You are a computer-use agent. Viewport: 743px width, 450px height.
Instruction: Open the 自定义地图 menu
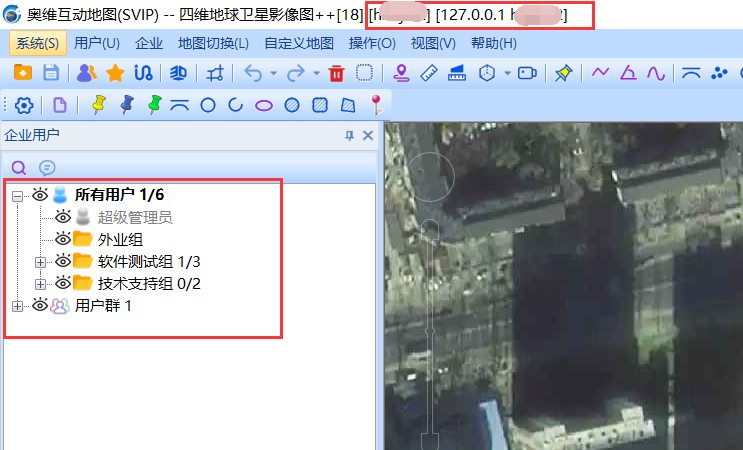(x=299, y=43)
